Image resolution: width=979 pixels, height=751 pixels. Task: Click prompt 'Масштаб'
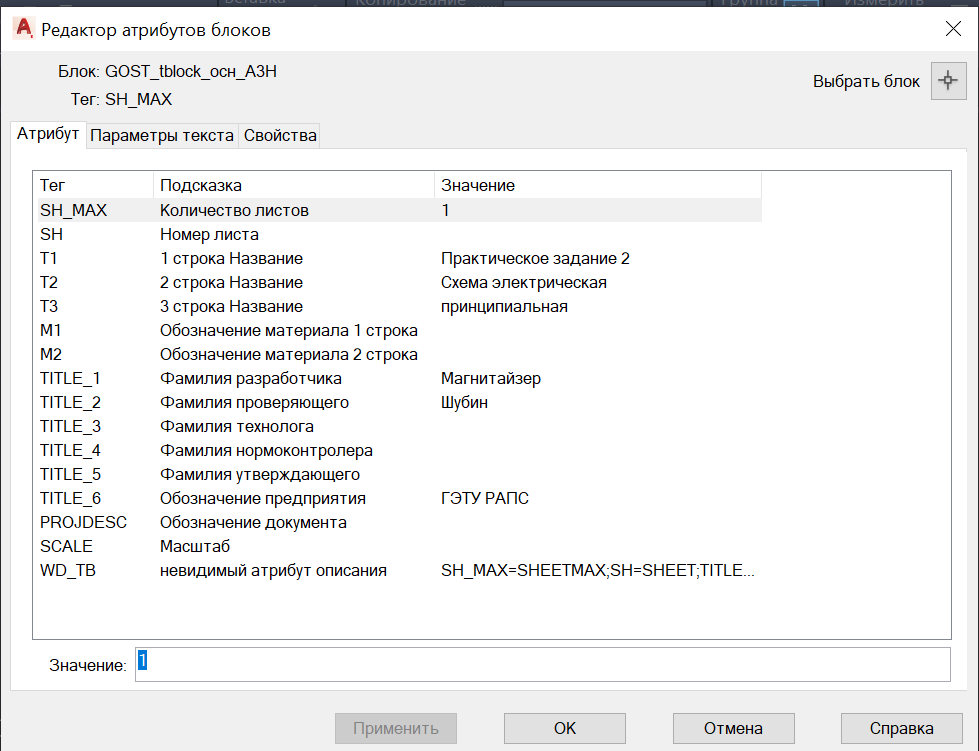tap(195, 546)
